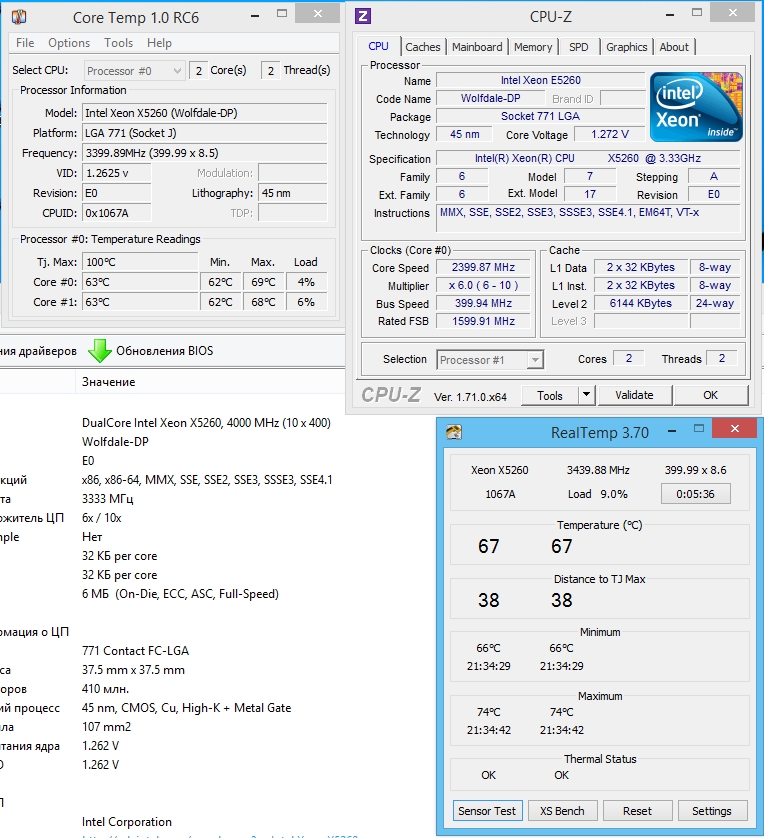Click the 771 Contact FC-LGA row
Image resolution: width=764 pixels, height=838 pixels.
click(135, 650)
